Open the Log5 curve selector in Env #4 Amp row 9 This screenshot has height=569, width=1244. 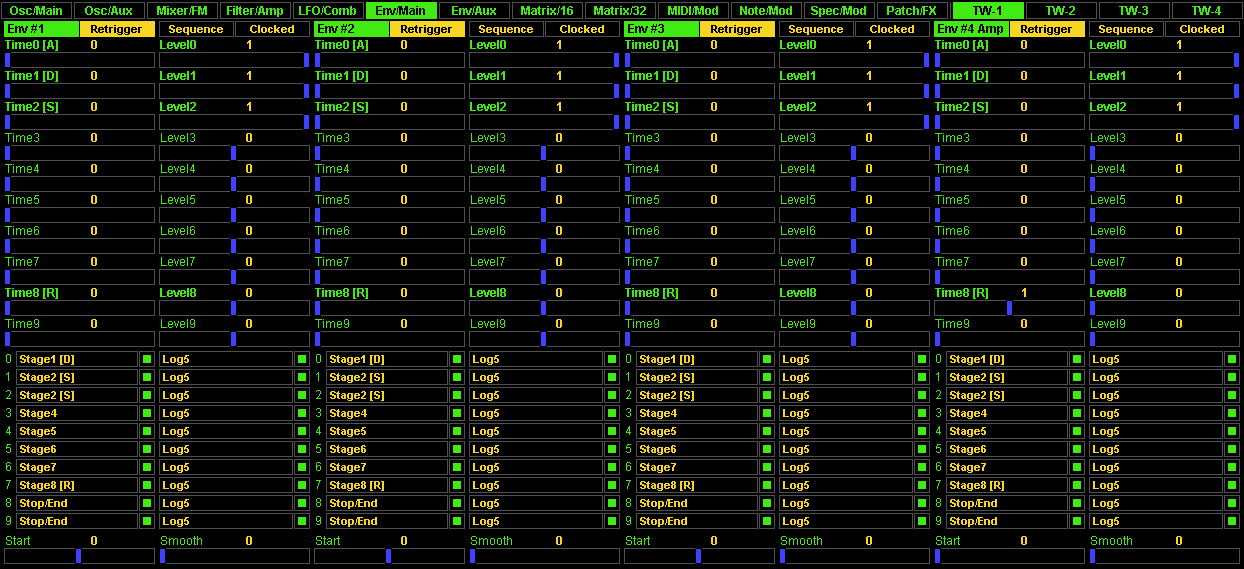(1155, 521)
